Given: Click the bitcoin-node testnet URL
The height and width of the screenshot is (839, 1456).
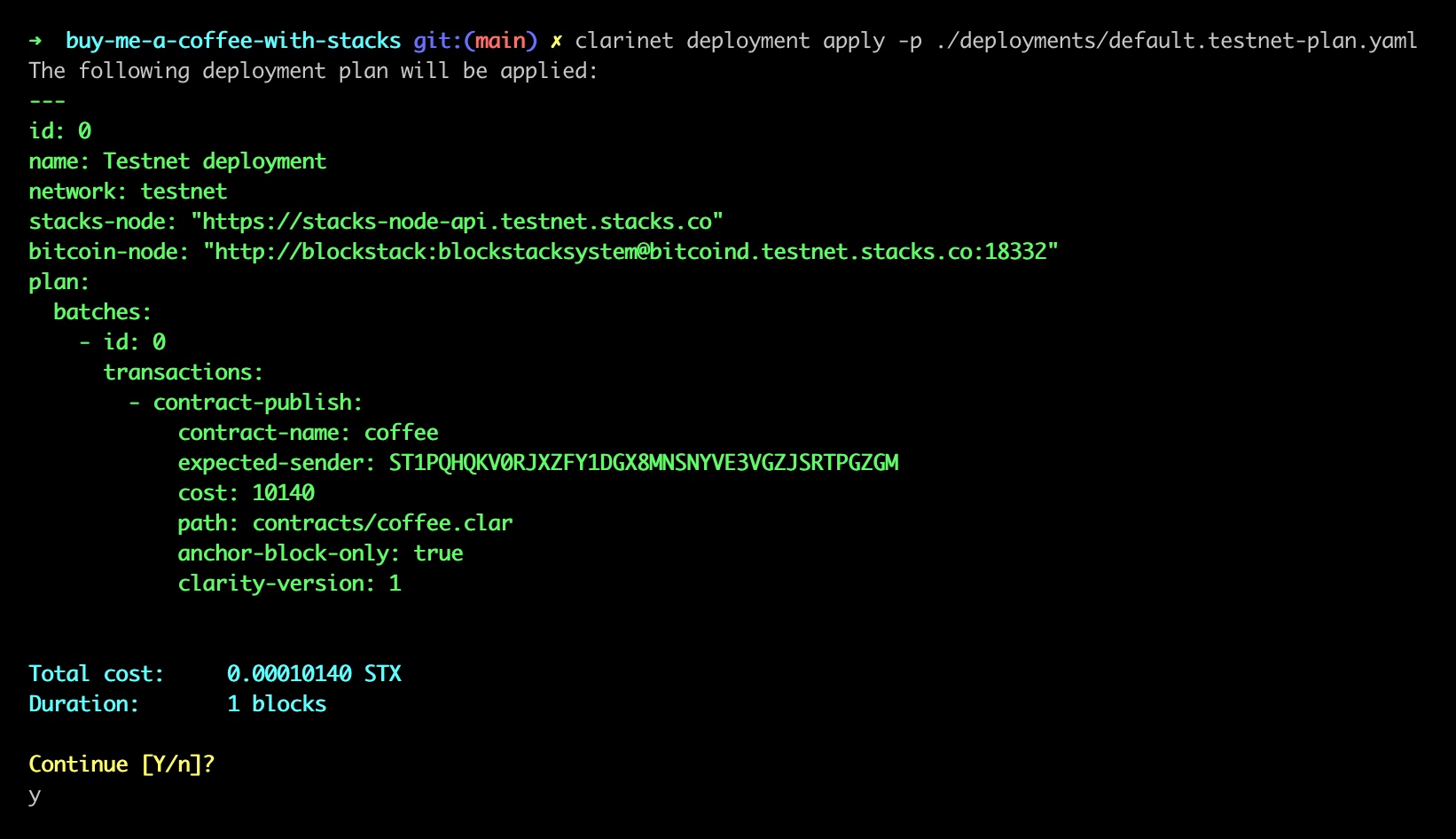Looking at the screenshot, I should coord(630,252).
